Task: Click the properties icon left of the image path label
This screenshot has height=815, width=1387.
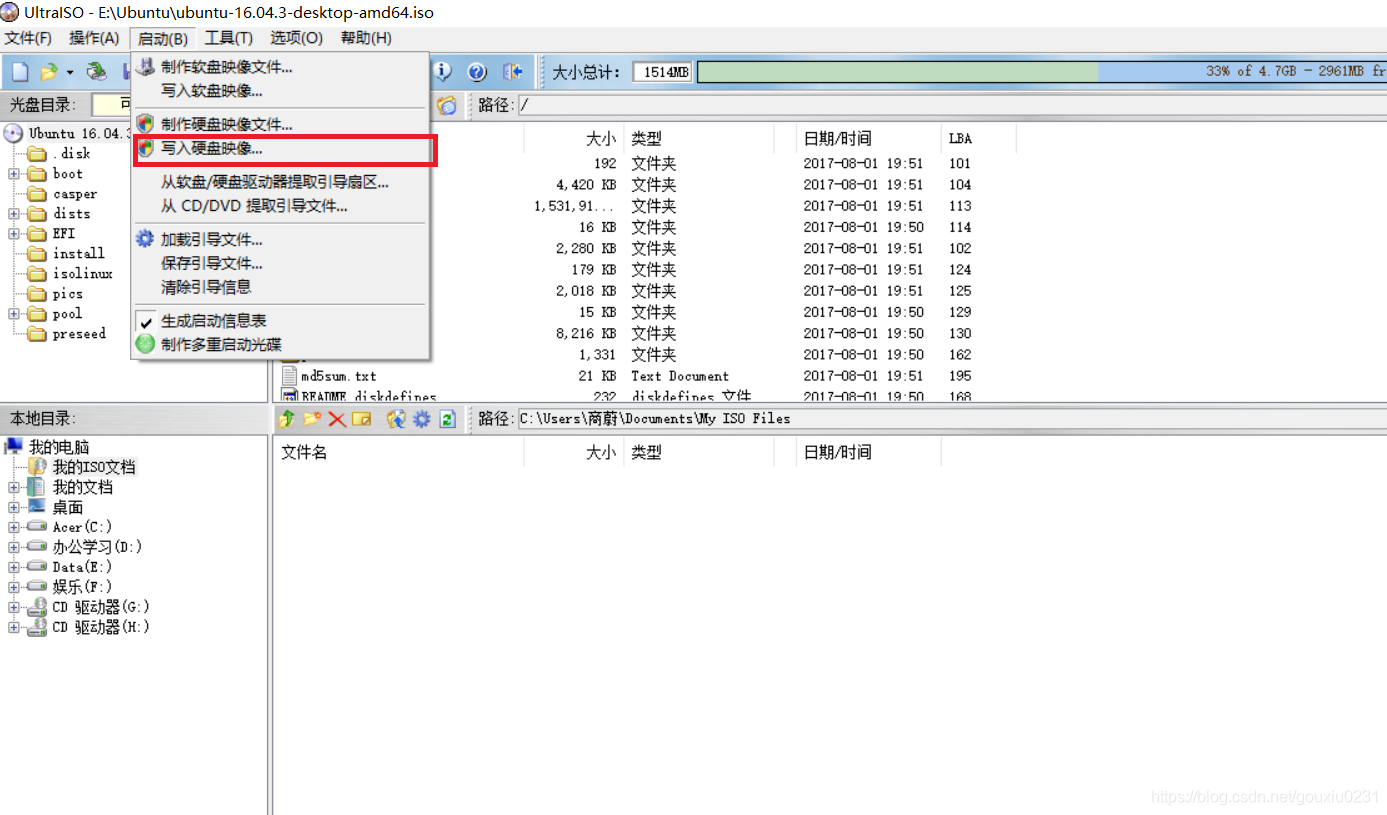Action: click(x=447, y=105)
